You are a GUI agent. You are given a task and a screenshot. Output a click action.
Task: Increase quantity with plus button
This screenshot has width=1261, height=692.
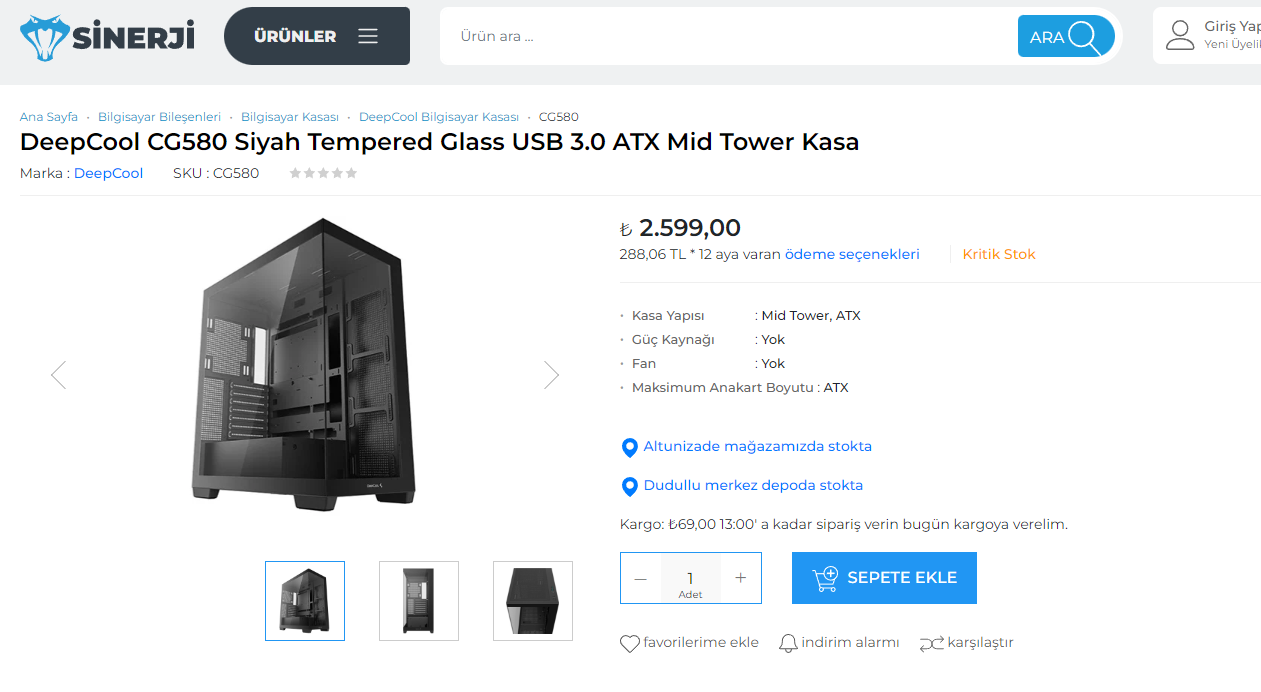point(741,578)
